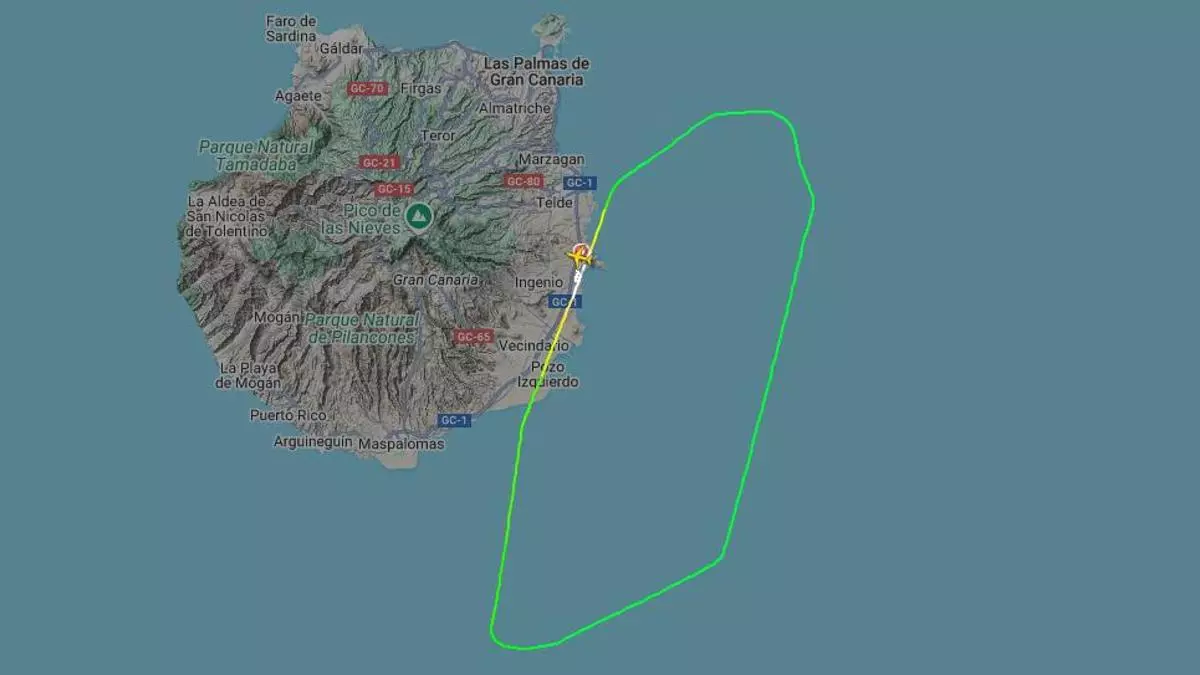Click the La Aldea de San Nicolas label

(227, 215)
